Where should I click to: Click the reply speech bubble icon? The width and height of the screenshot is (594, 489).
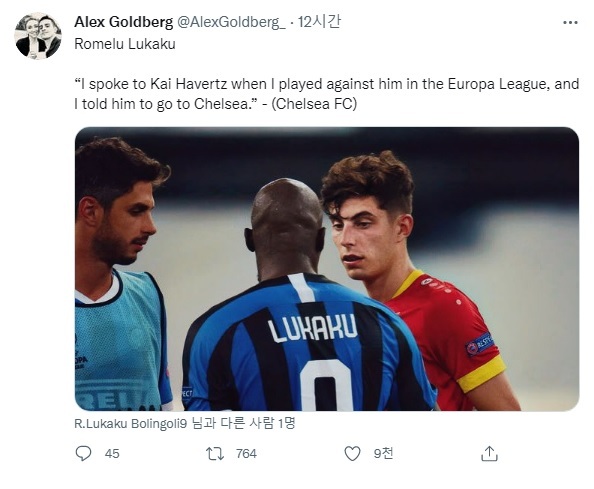pyautogui.click(x=83, y=453)
